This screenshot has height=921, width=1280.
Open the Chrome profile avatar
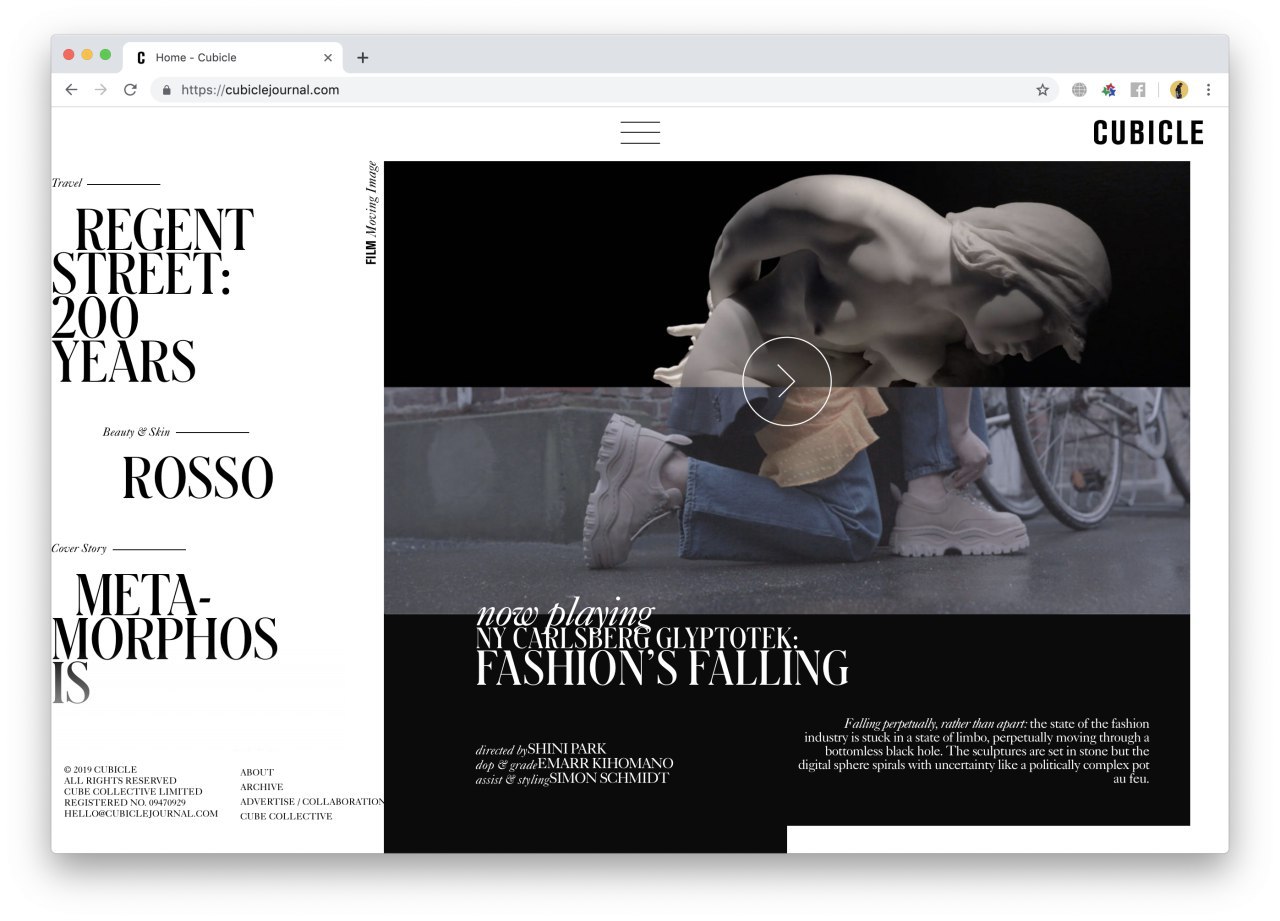[x=1179, y=90]
